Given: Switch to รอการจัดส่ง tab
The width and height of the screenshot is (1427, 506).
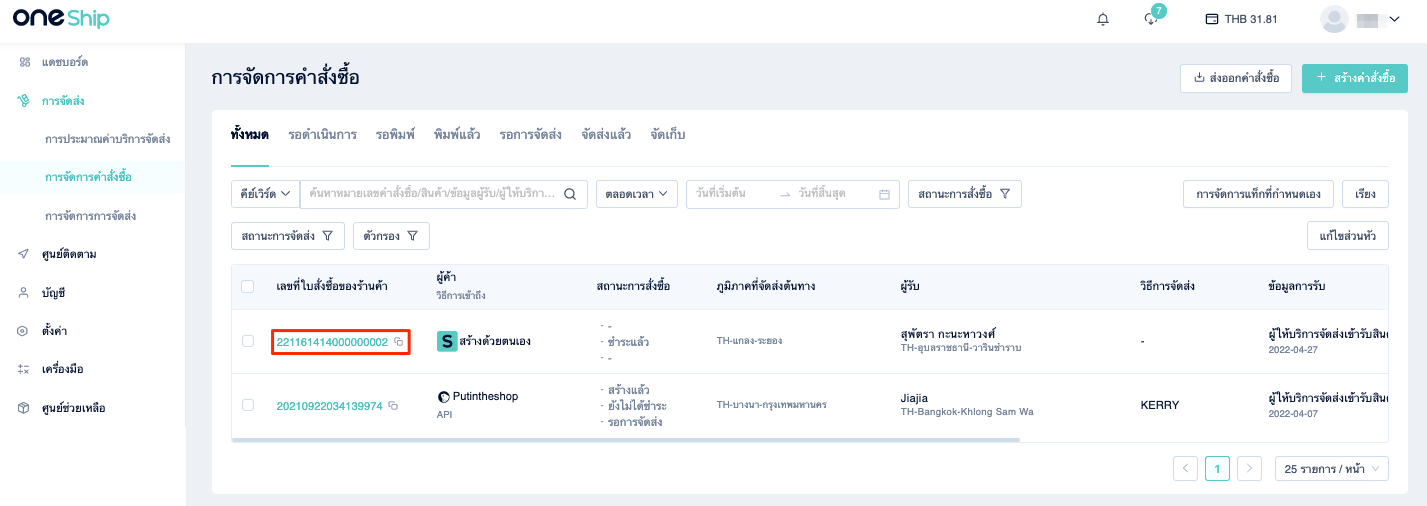Looking at the screenshot, I should [530, 134].
